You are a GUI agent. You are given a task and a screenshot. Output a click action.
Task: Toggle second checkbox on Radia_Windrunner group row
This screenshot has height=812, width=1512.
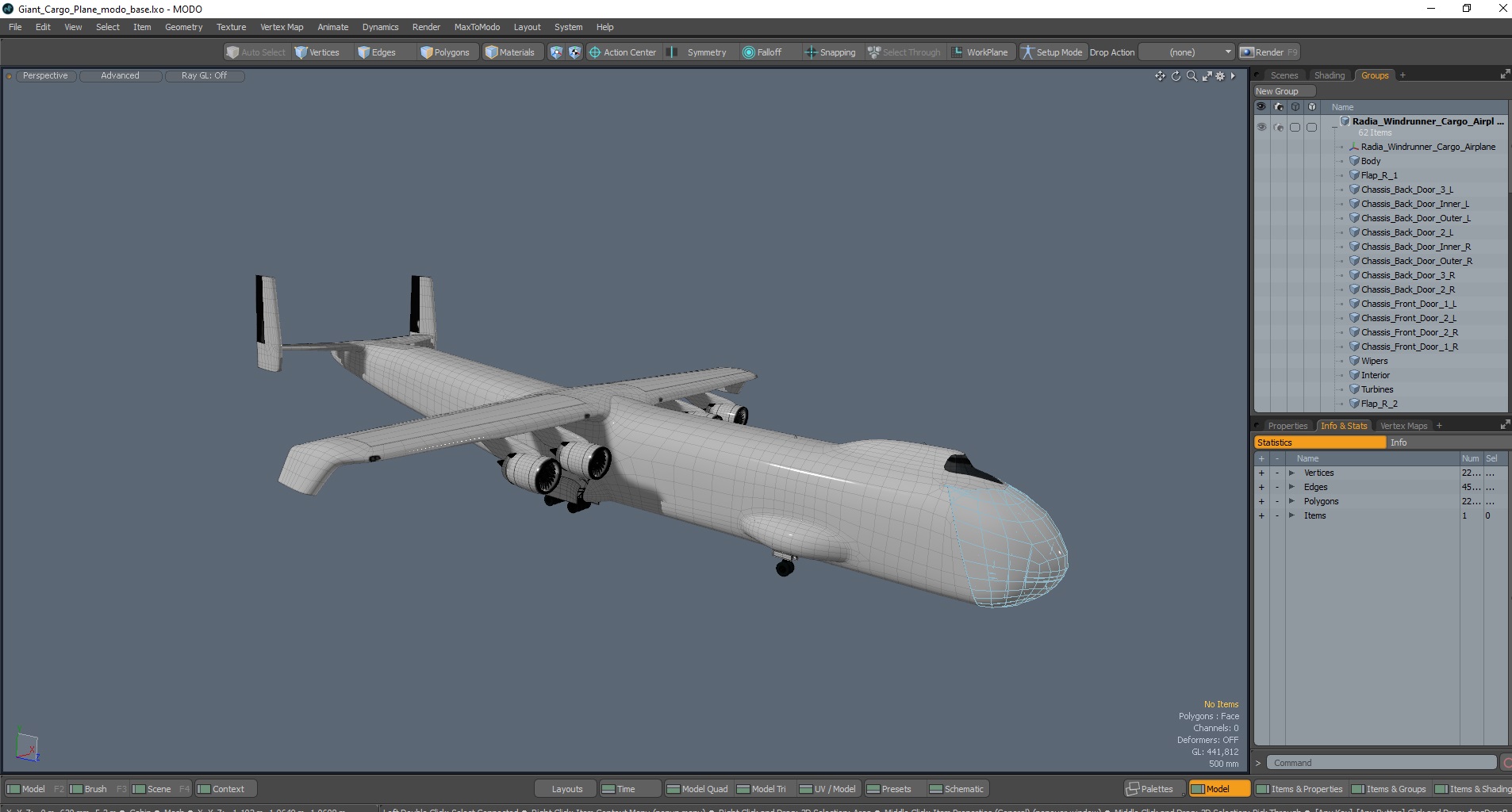click(1311, 127)
